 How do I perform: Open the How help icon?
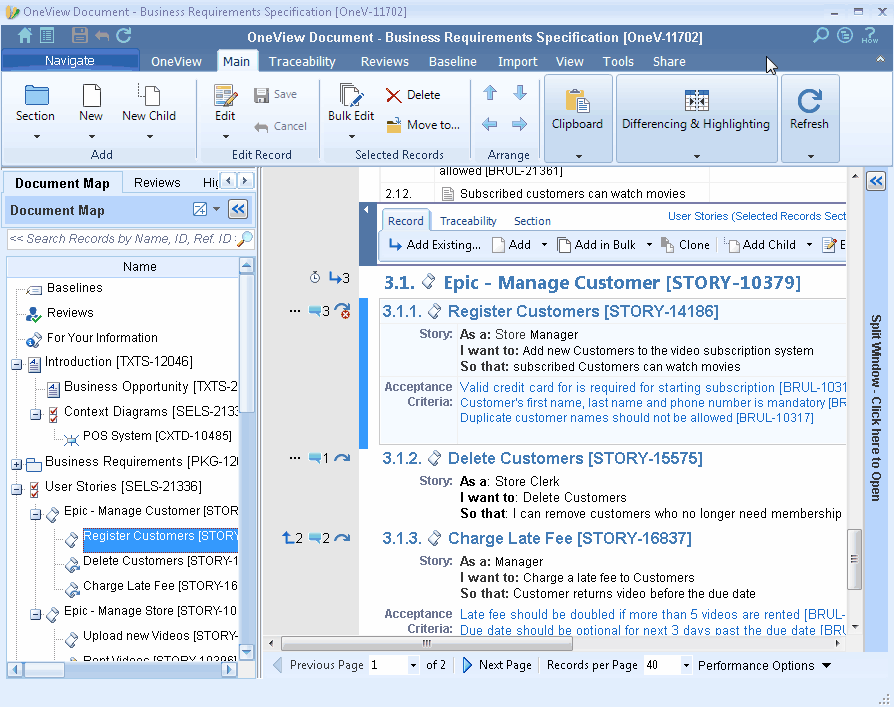869,35
